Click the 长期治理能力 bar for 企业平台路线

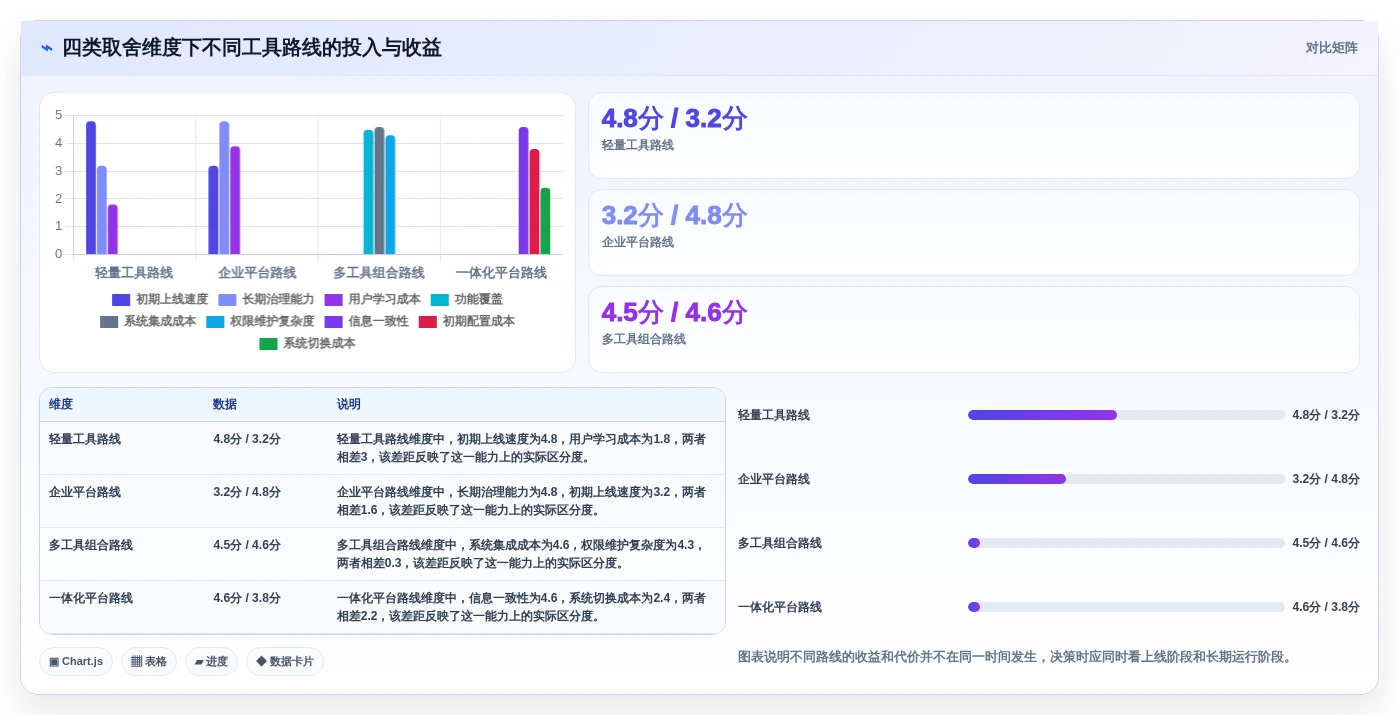point(224,188)
